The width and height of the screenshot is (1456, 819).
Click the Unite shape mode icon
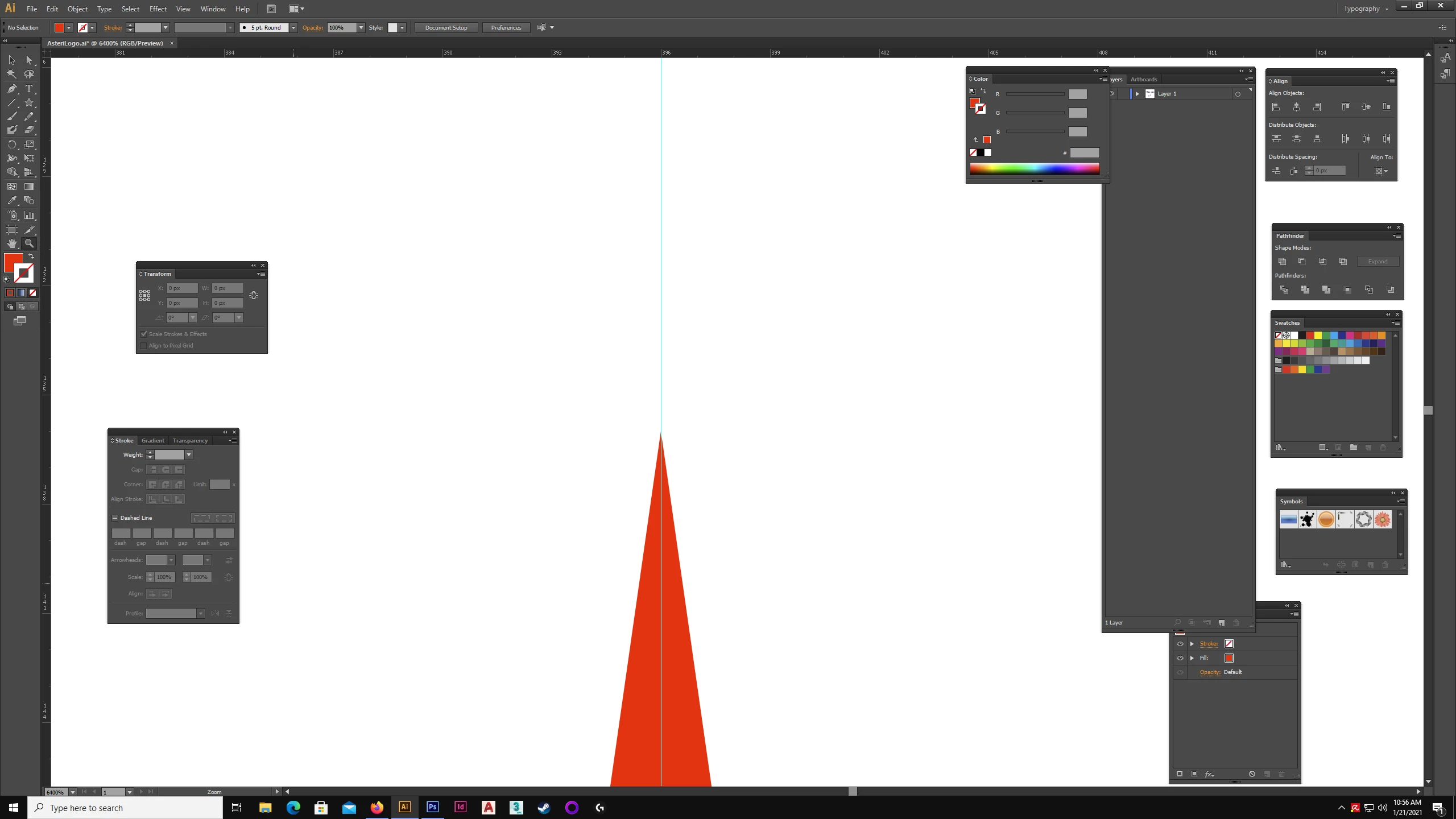tap(1282, 262)
